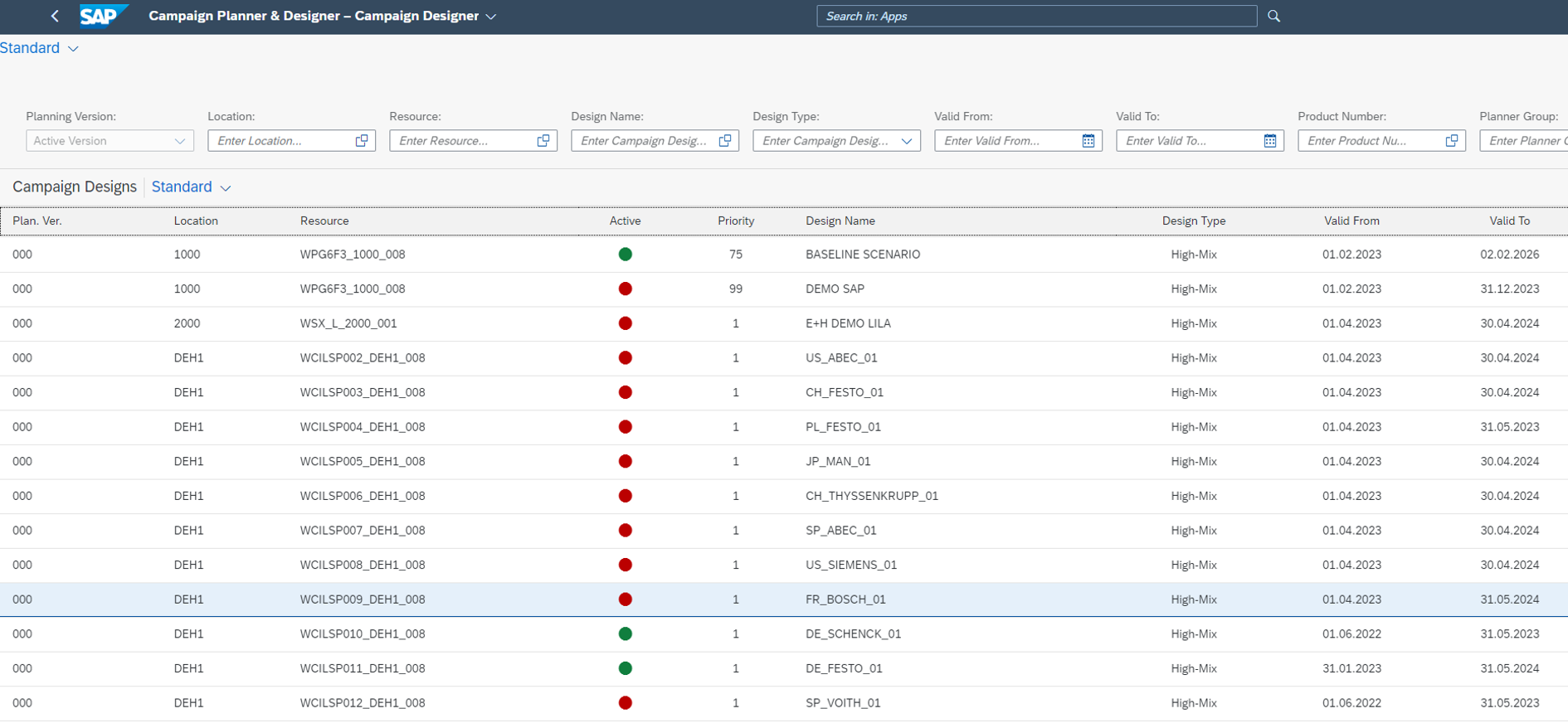Screen dimensions: 1568x728
Task: Click red status dot of E+H DEMO LILA
Action: point(626,323)
